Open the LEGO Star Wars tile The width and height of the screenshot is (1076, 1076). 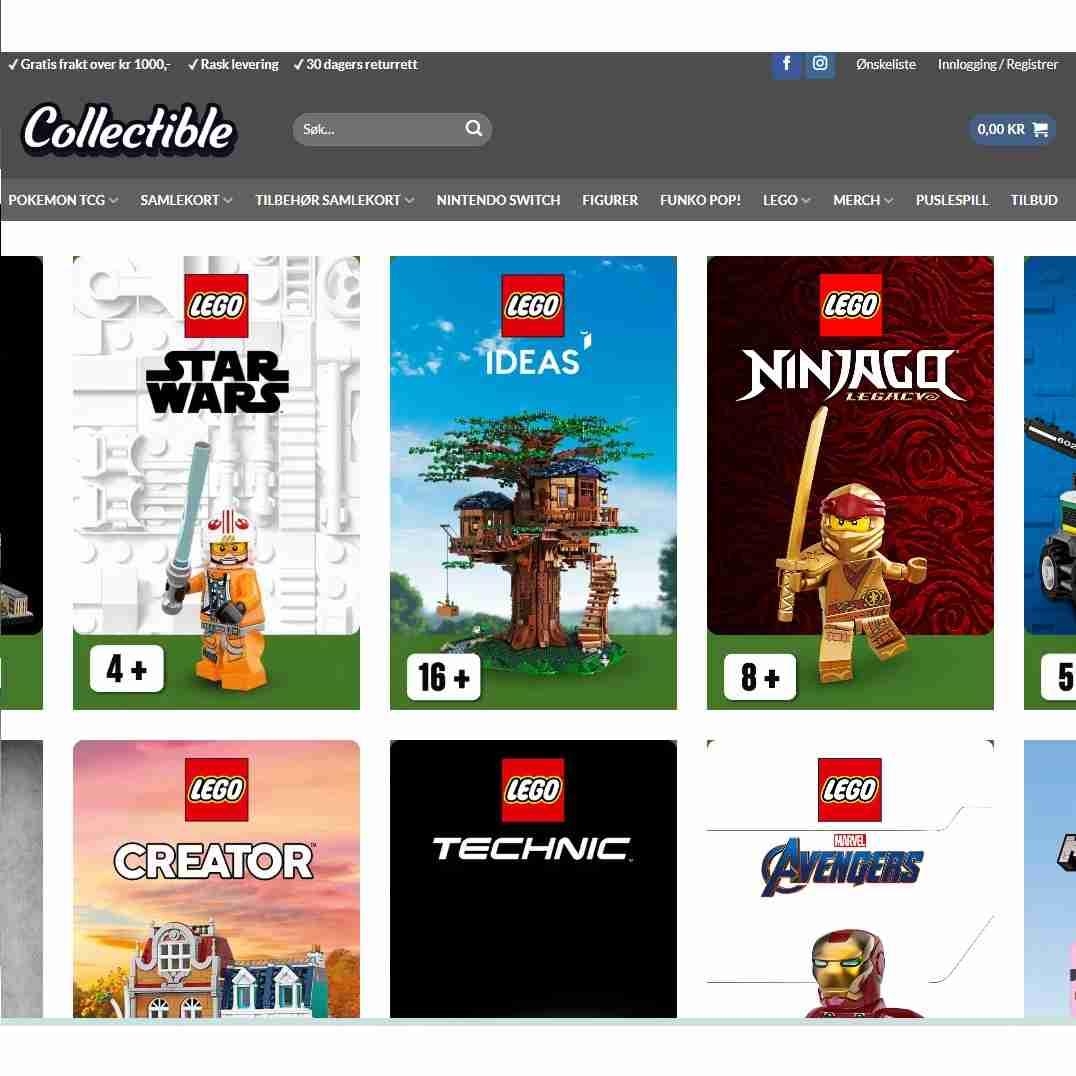point(216,482)
